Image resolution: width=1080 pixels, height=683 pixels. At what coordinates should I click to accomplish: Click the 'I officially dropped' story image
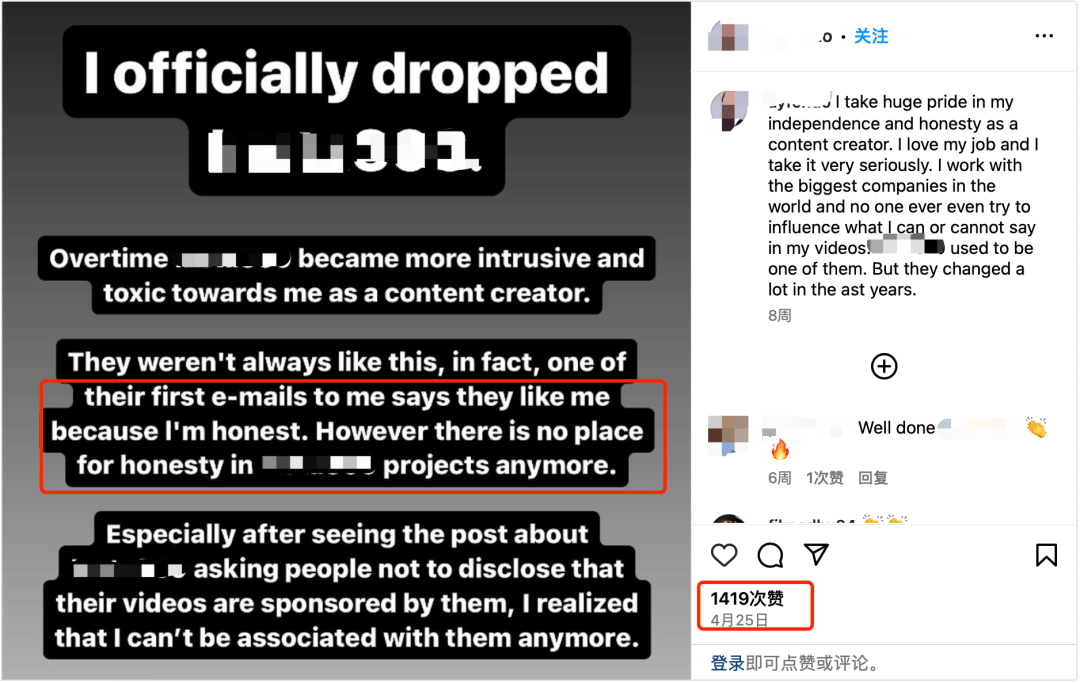coord(345,340)
